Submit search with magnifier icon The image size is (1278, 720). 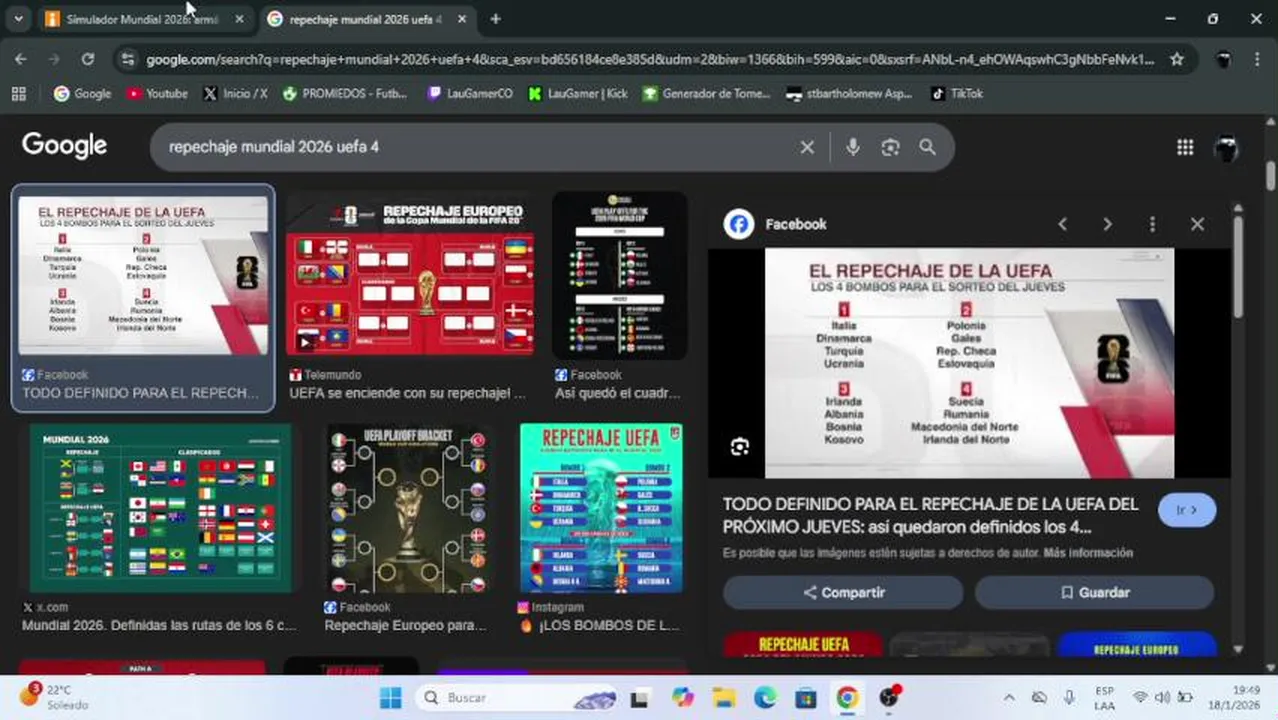point(928,147)
